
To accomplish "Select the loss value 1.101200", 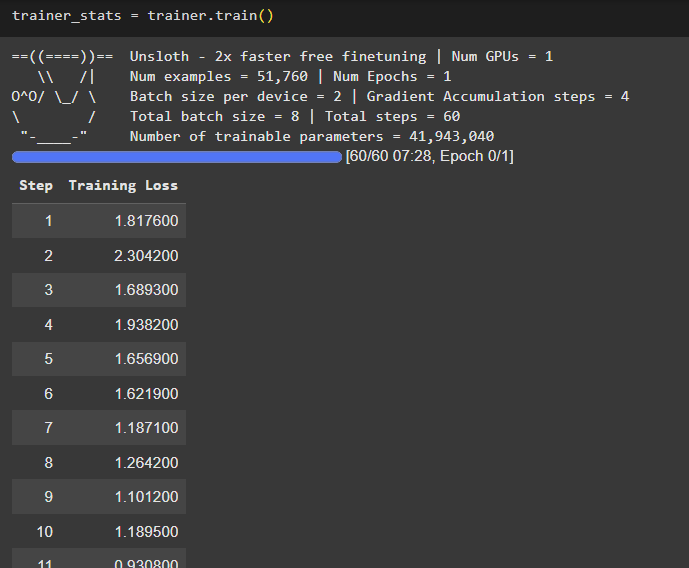I will (x=146, y=497).
